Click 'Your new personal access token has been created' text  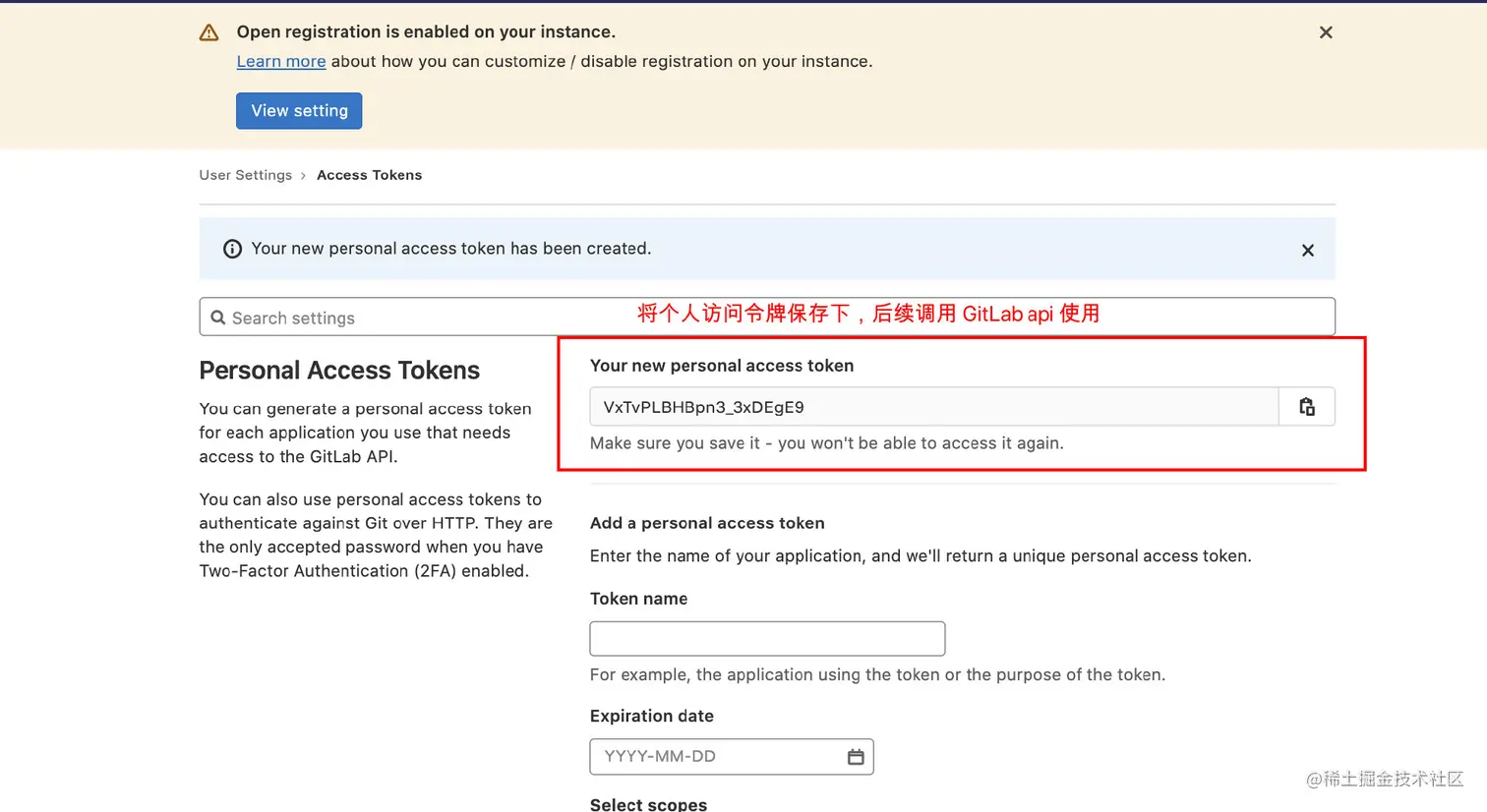[x=451, y=249]
